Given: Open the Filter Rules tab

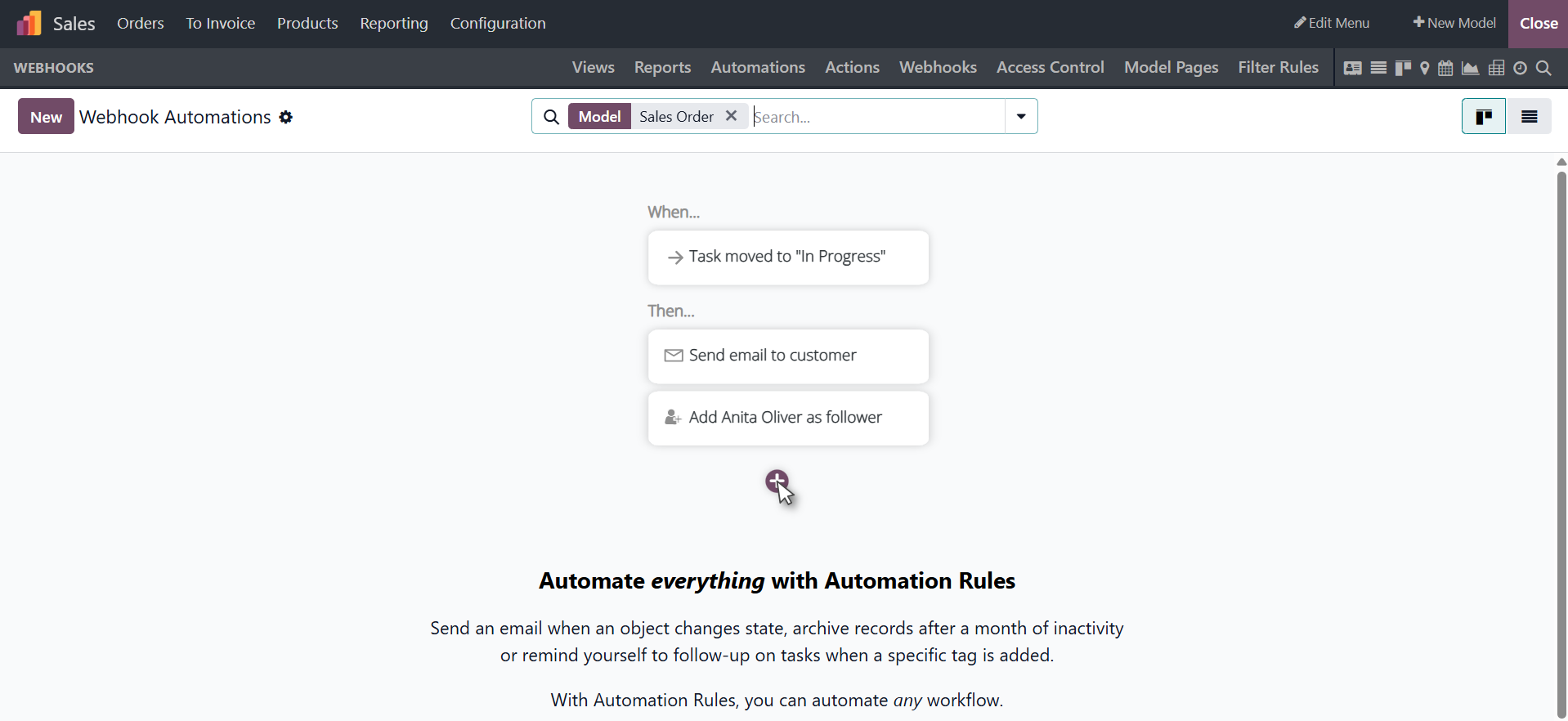Looking at the screenshot, I should click(1278, 68).
